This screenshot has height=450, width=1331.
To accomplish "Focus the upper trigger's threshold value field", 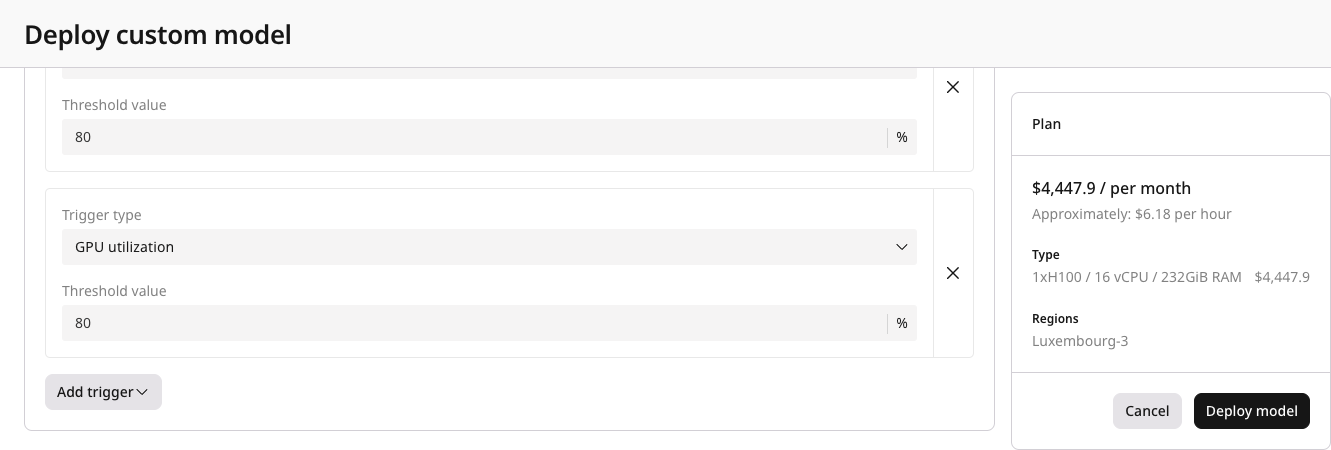I will [x=474, y=137].
